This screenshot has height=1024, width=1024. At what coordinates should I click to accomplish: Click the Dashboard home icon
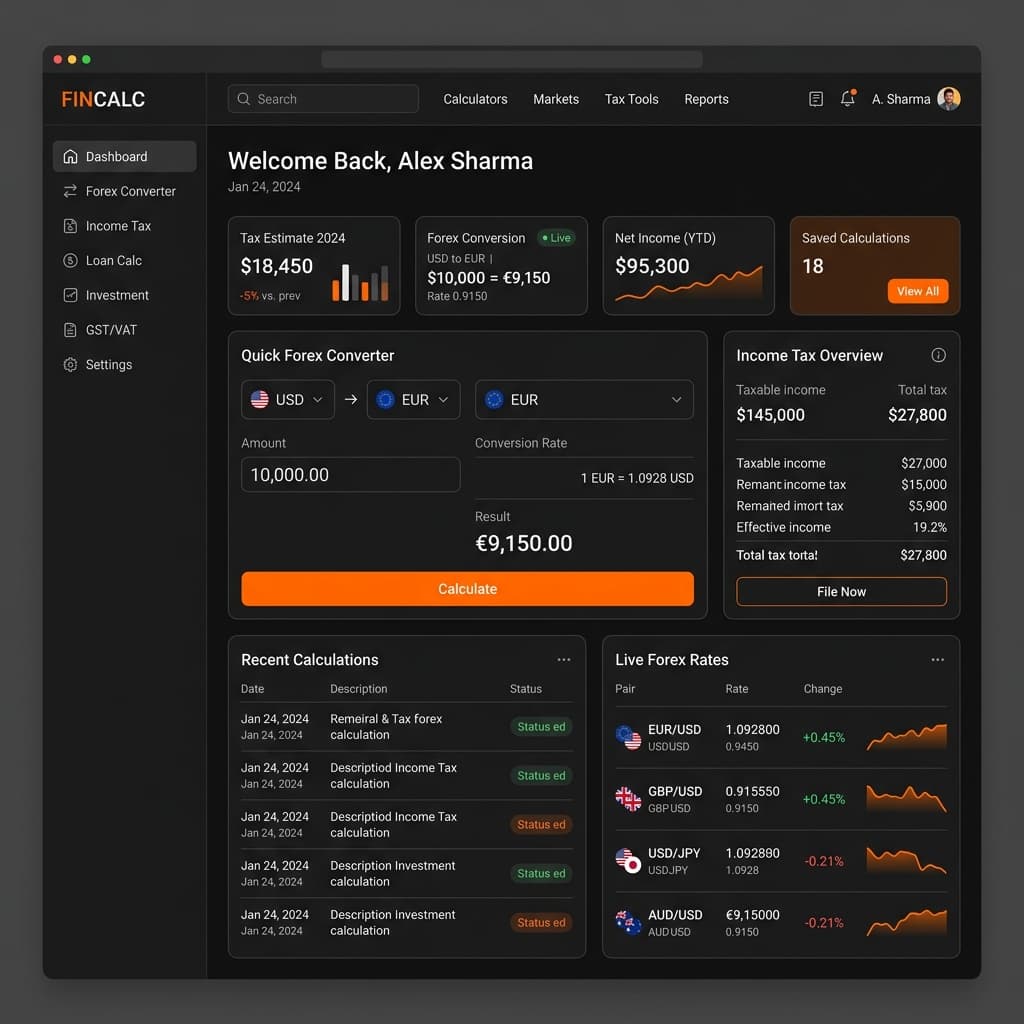70,157
